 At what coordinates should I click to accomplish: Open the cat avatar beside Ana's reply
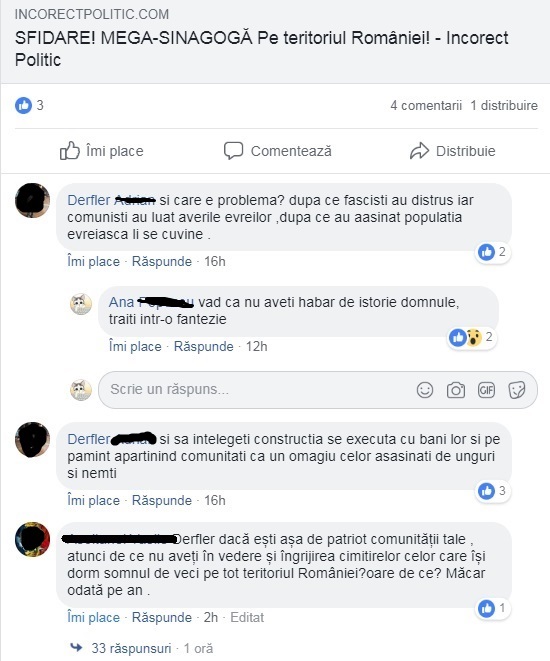click(80, 304)
